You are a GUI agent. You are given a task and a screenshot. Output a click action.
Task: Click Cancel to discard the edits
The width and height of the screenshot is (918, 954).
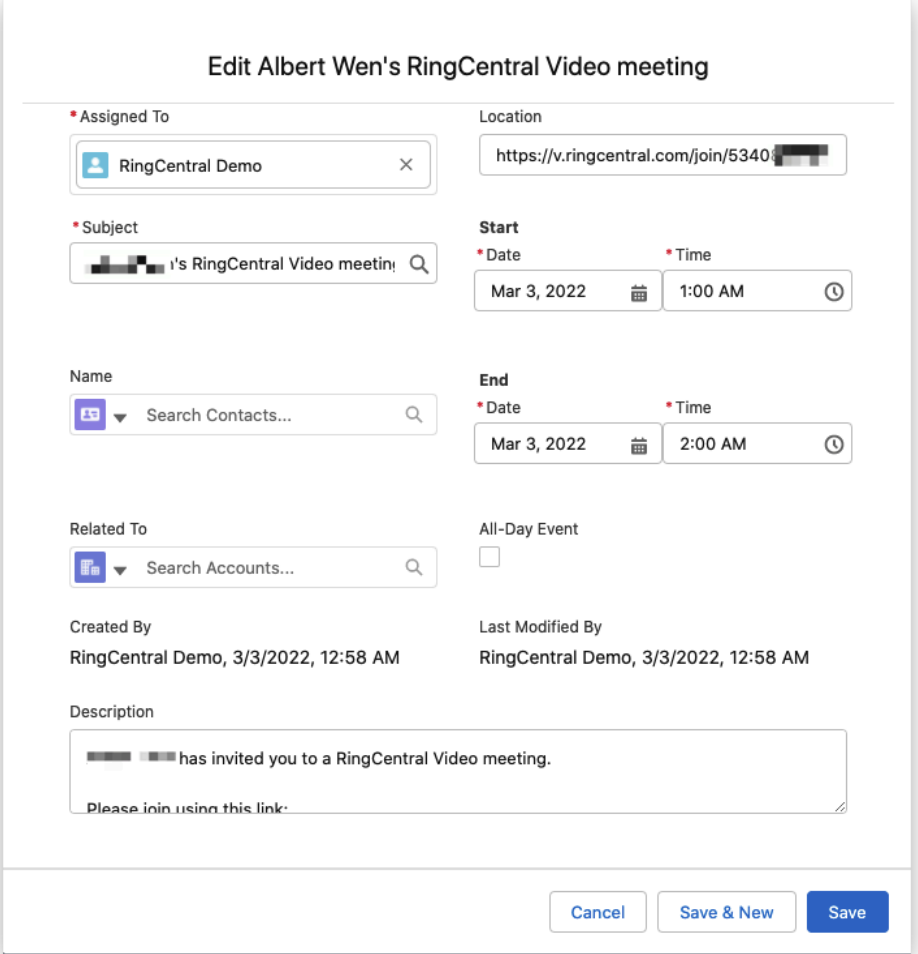[597, 912]
